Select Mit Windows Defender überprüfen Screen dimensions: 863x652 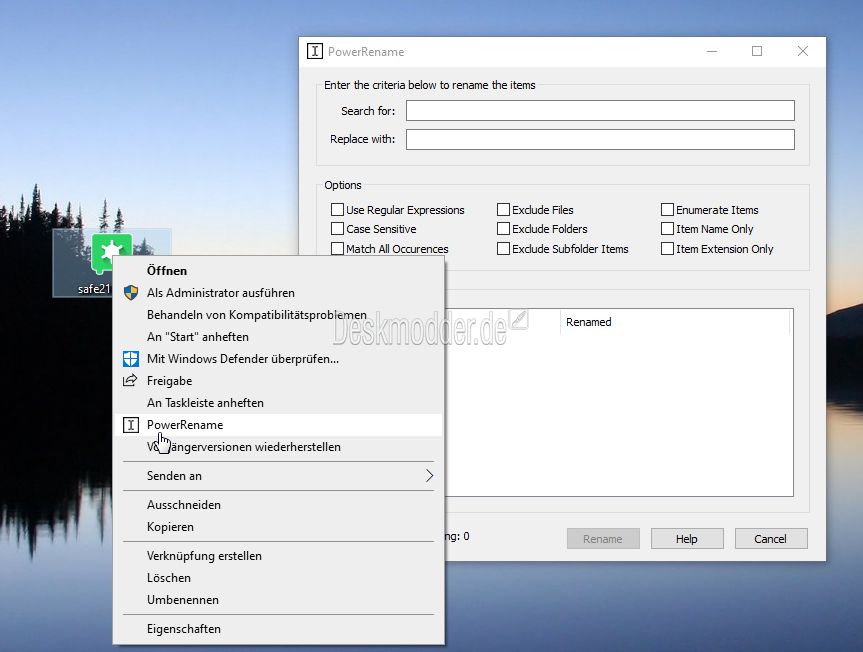click(x=277, y=359)
